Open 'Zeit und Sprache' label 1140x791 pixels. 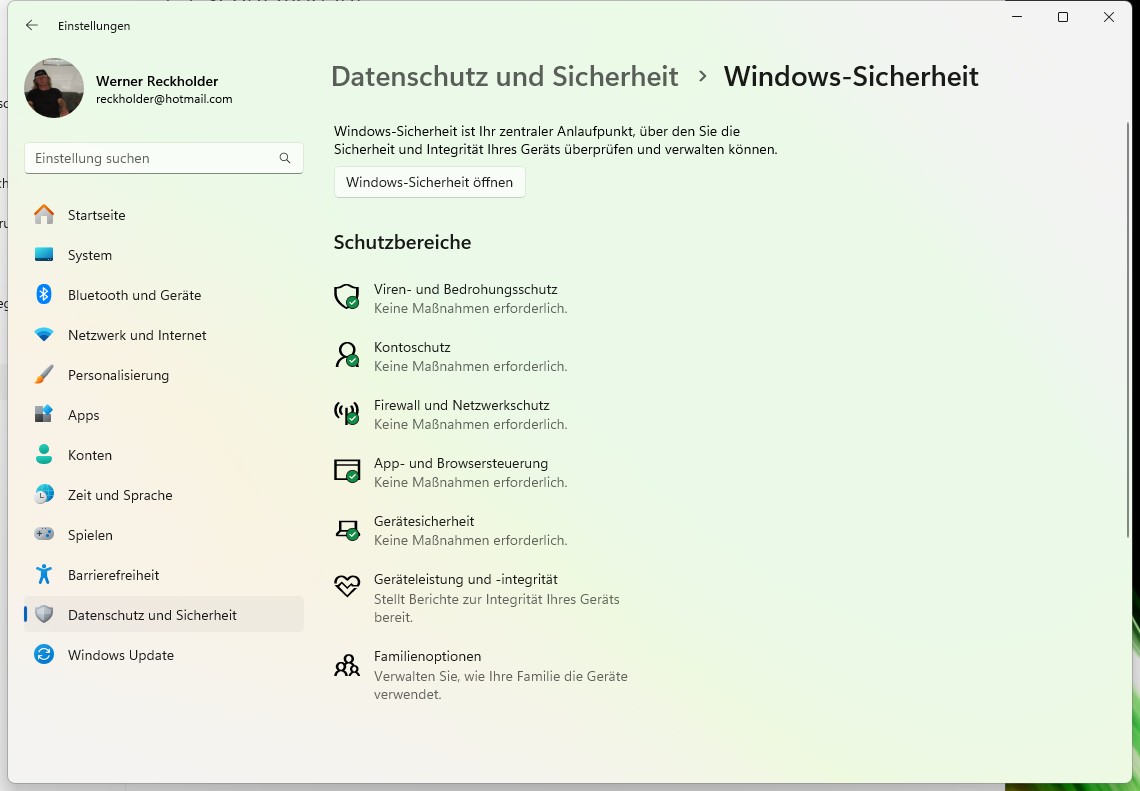(120, 495)
